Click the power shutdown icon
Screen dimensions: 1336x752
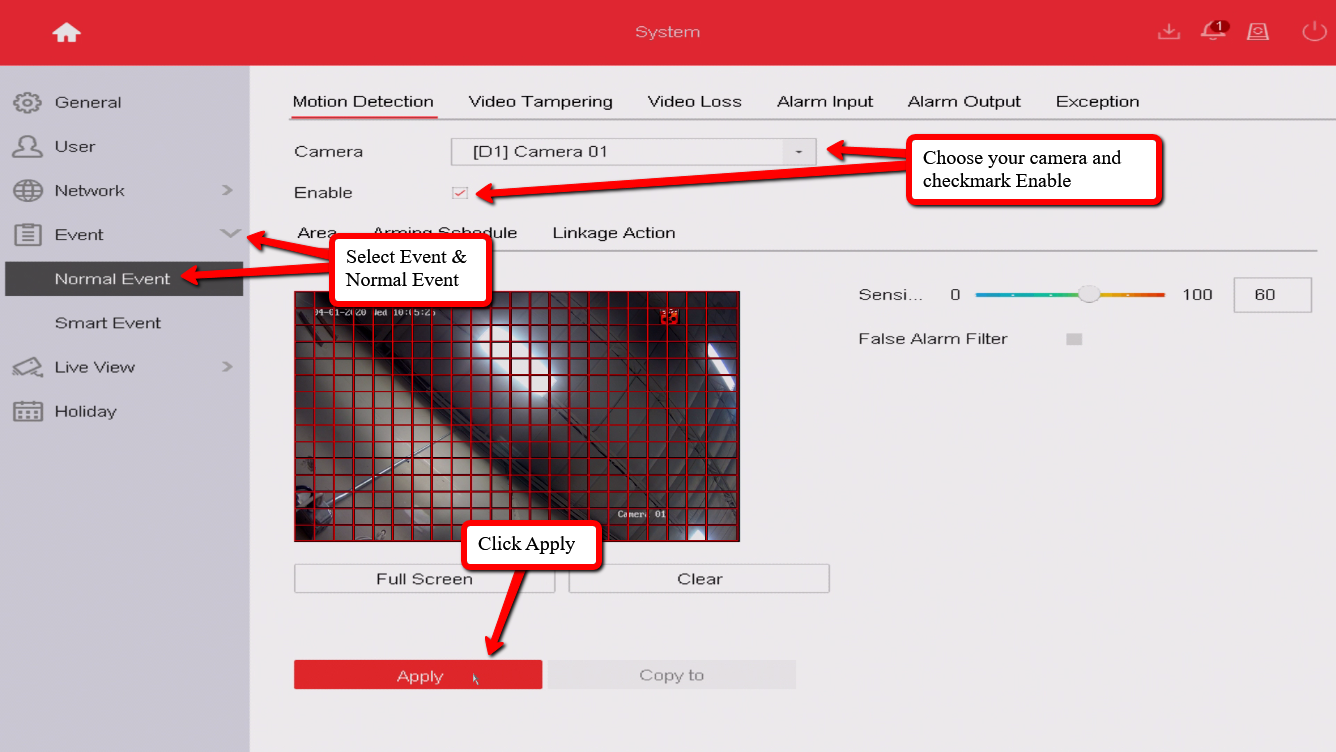click(x=1313, y=32)
